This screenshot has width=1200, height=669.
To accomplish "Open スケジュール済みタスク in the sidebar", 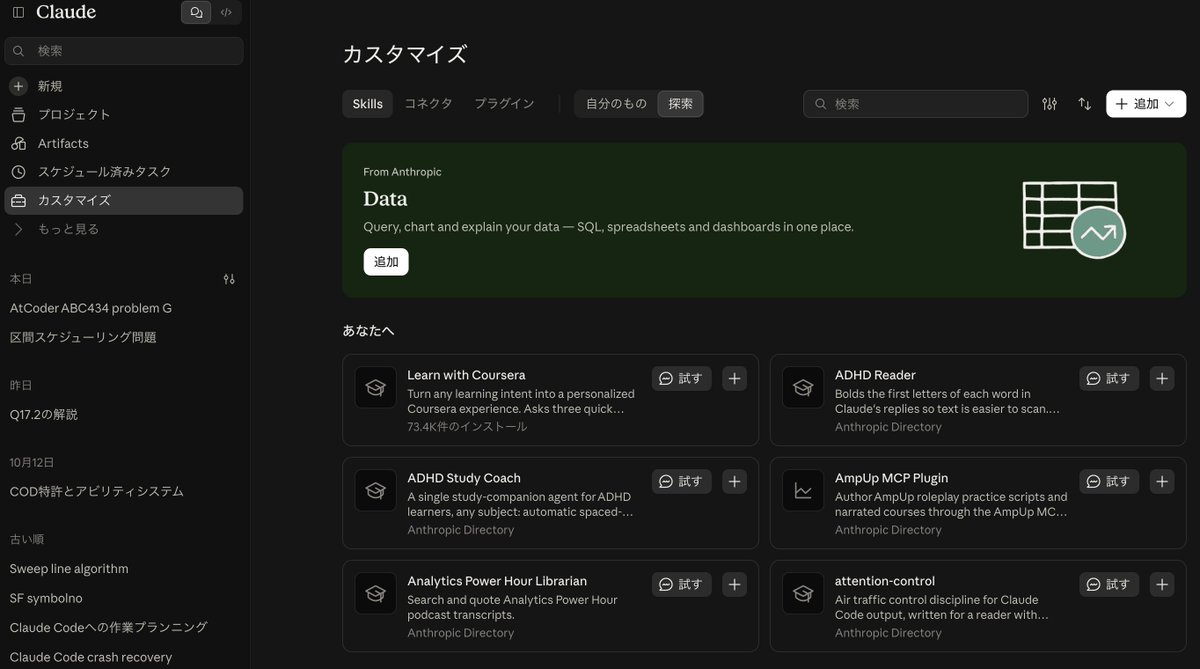I will pyautogui.click(x=124, y=172).
